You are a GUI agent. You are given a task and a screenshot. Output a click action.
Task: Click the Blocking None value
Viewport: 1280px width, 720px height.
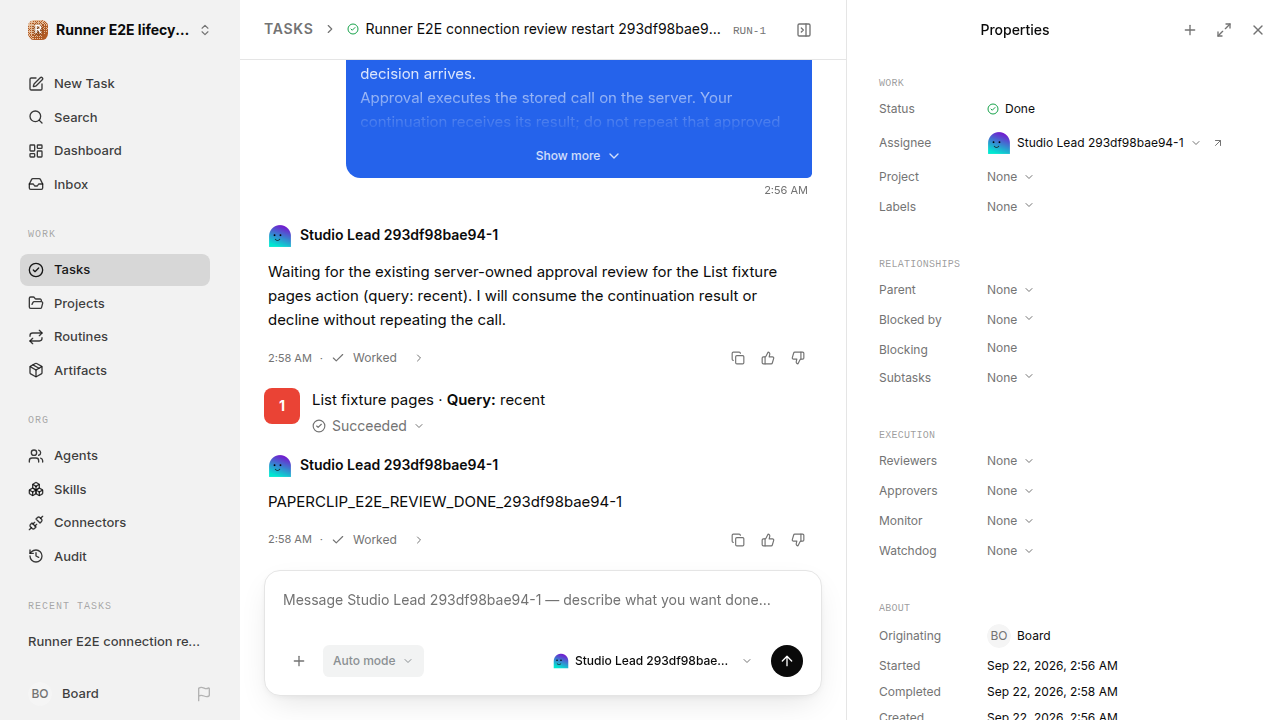pos(1002,348)
